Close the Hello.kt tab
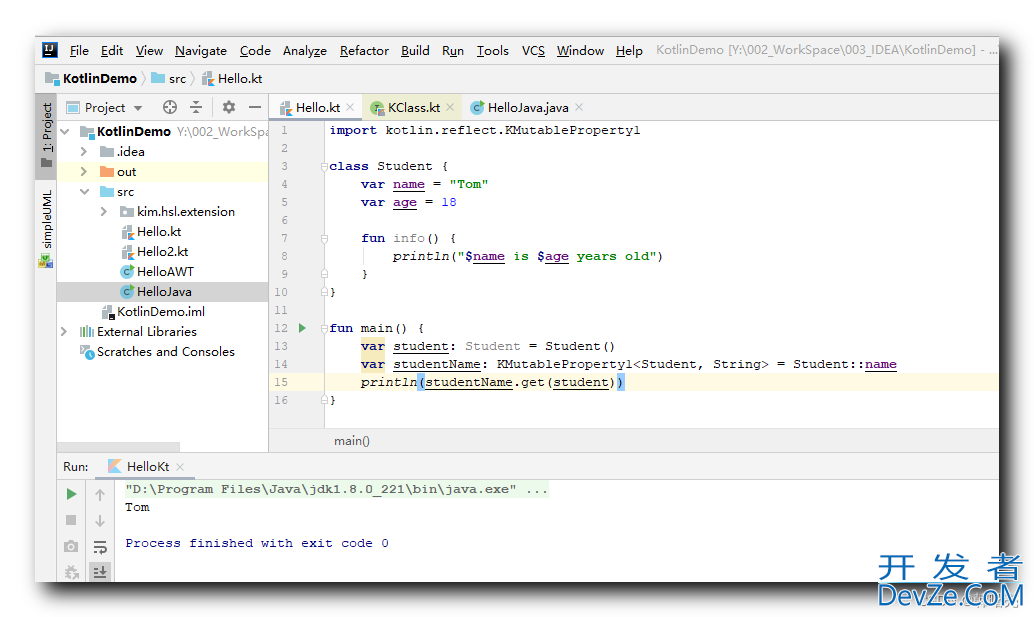The height and width of the screenshot is (617, 1034). click(350, 107)
